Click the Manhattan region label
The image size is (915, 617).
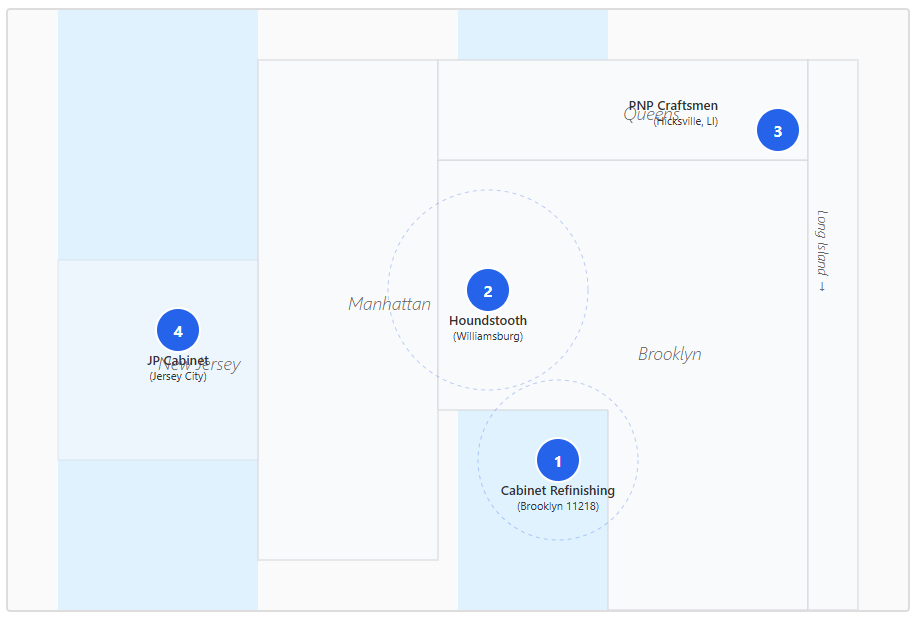(389, 304)
